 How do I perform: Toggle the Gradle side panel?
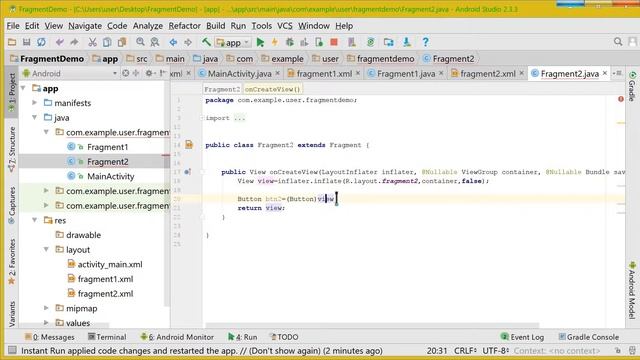point(632,86)
